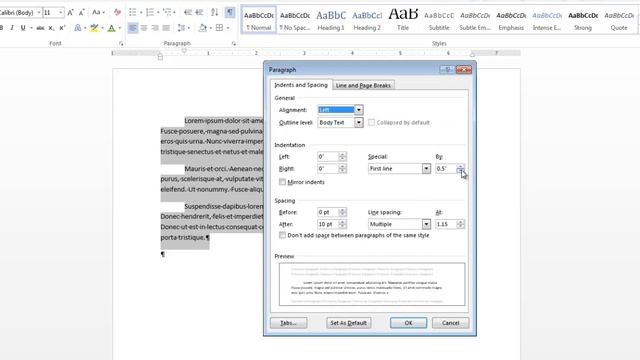Enable Mirror indents checkbox
The image size is (640, 360).
(282, 182)
